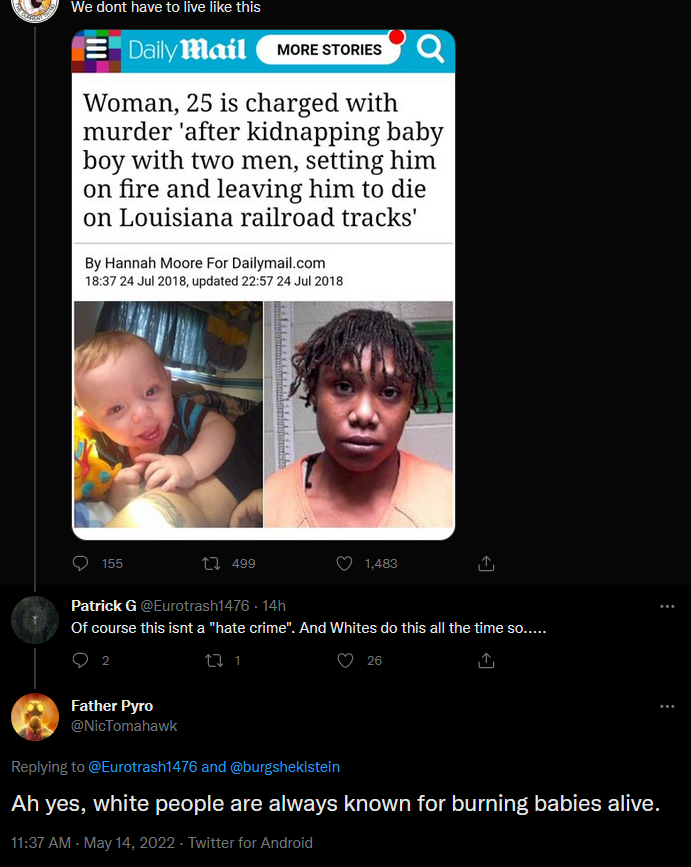This screenshot has width=691, height=867.
Task: Like the main tweet with 1,483 likes
Action: click(x=344, y=563)
